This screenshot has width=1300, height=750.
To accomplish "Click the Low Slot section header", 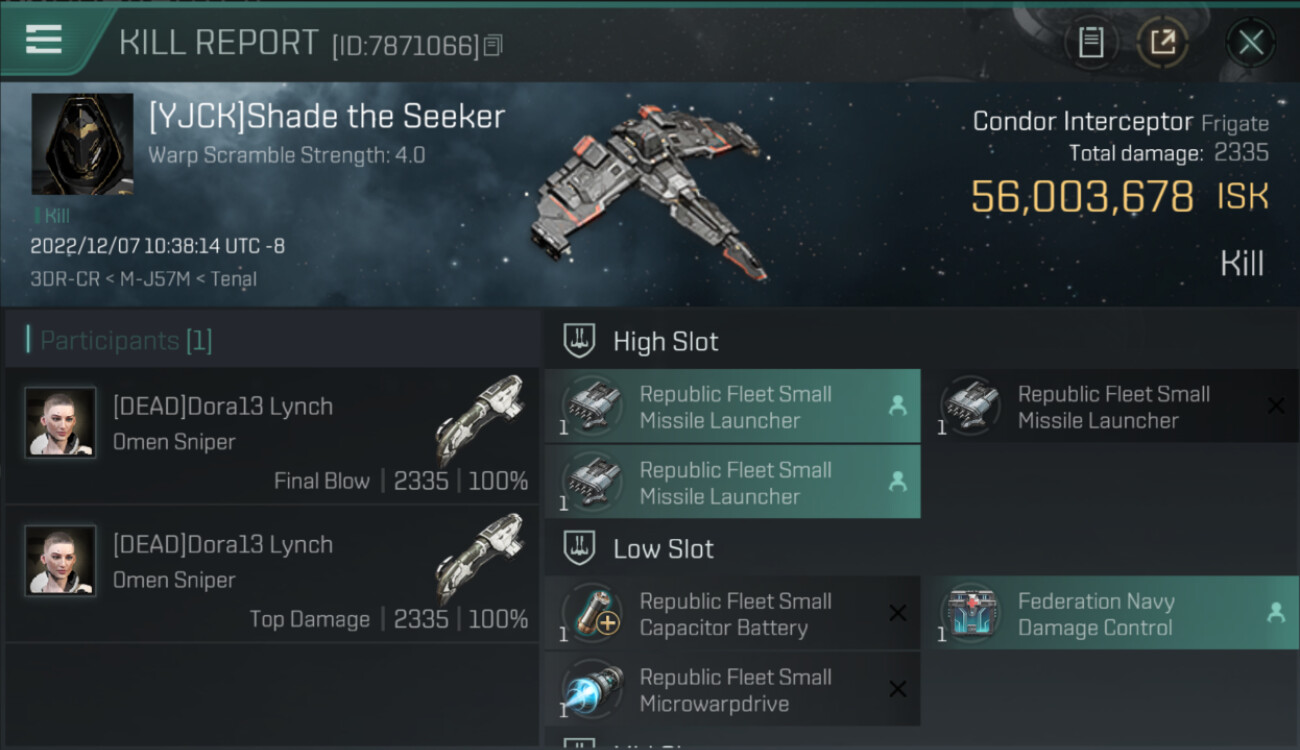I will pos(663,549).
